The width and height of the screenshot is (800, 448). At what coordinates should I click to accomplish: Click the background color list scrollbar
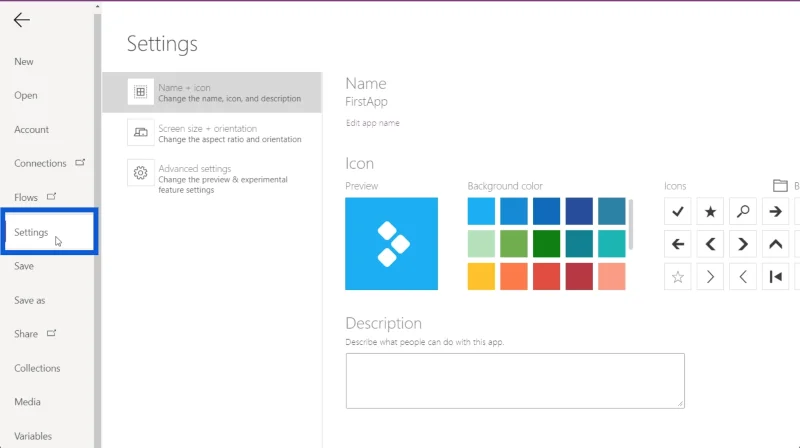[x=631, y=225]
